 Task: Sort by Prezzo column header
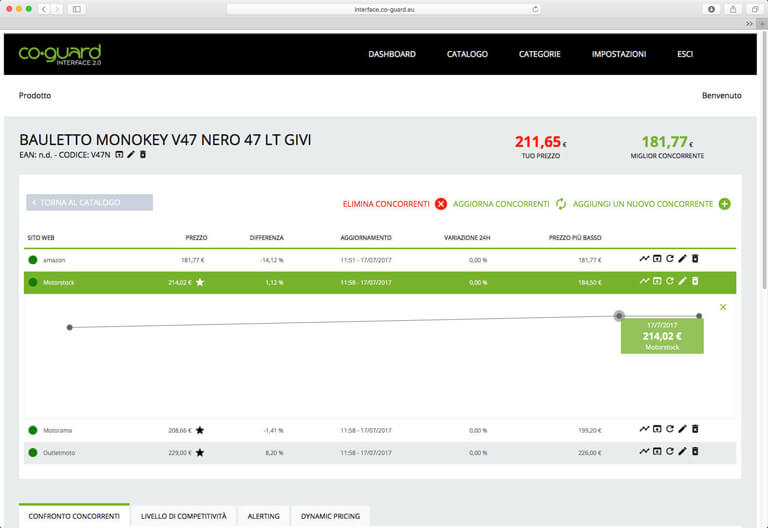pos(196,238)
